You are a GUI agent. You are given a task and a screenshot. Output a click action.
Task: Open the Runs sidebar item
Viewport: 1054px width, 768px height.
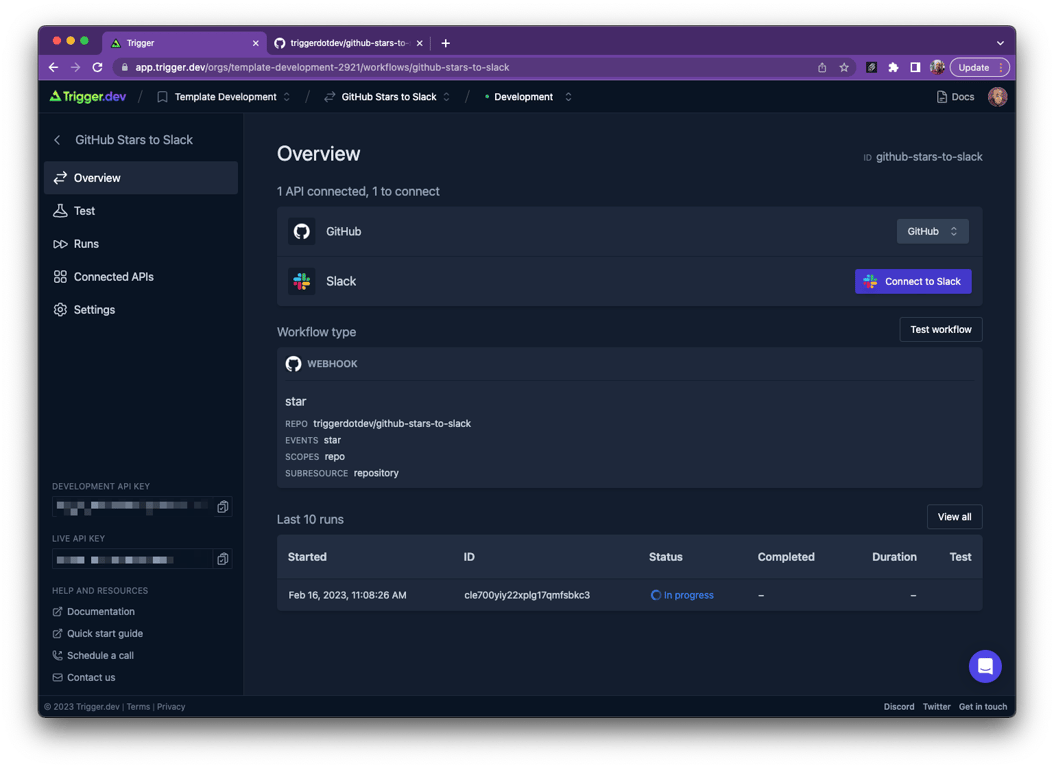click(140, 244)
